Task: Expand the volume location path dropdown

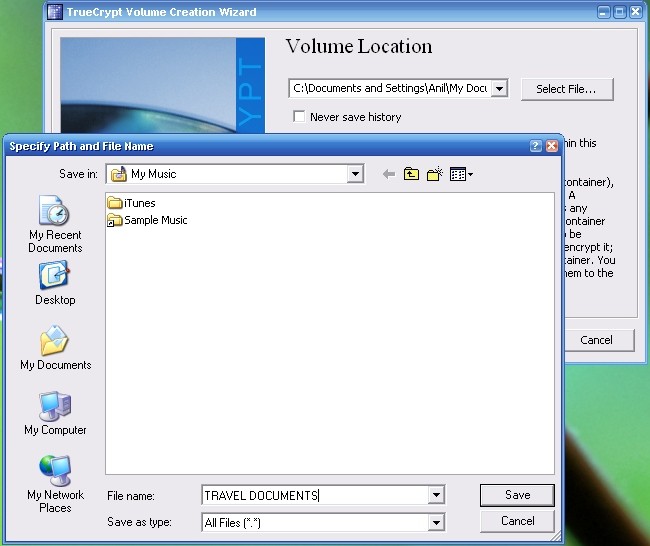Action: [x=500, y=88]
